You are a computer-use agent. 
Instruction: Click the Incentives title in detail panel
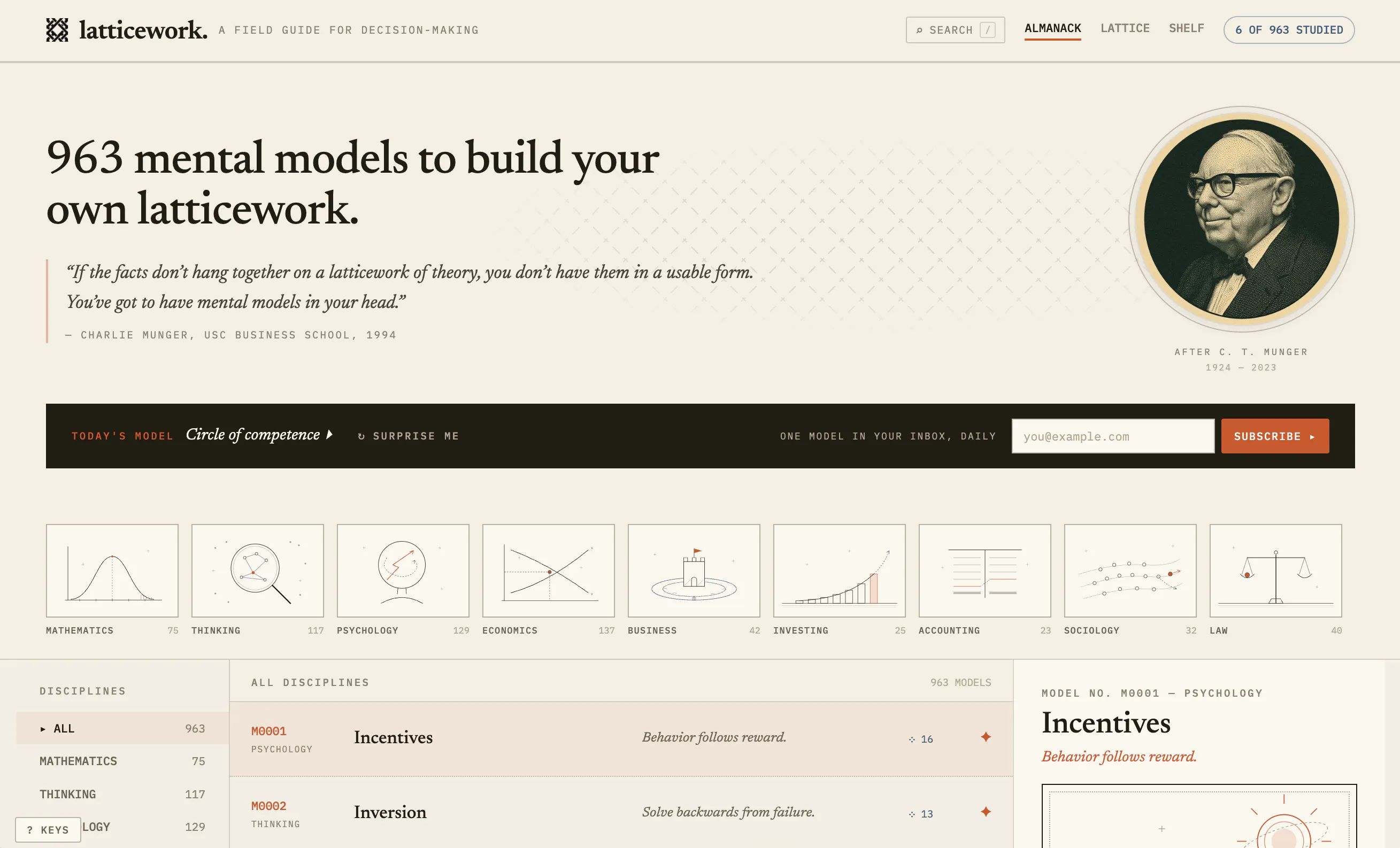(1106, 722)
